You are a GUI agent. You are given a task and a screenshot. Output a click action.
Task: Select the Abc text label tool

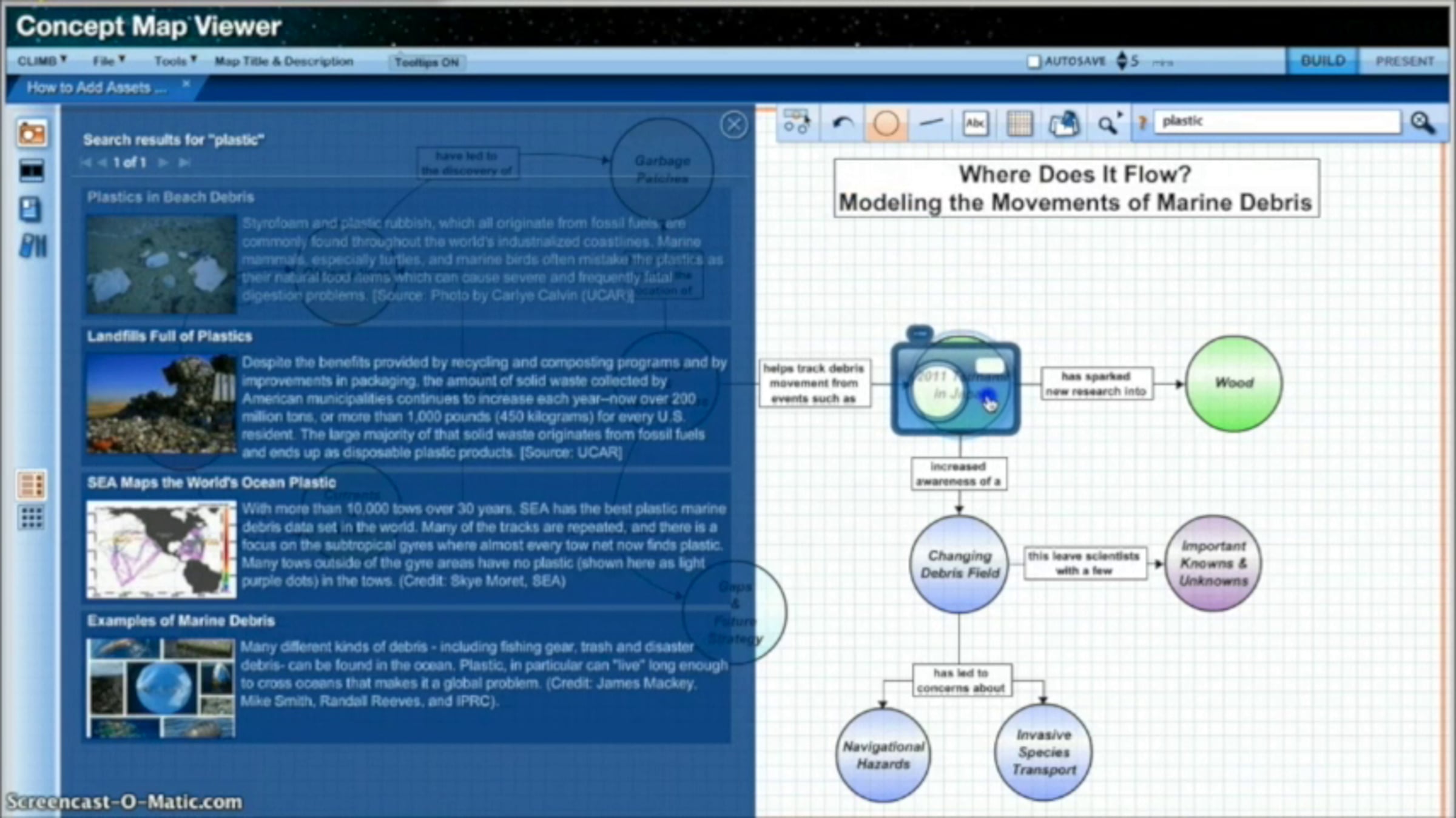(975, 124)
